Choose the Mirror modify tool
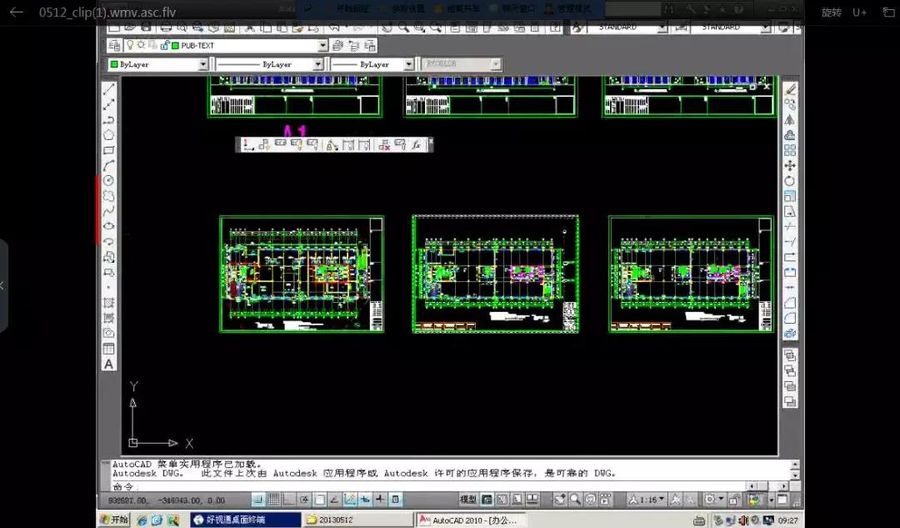Image resolution: width=900 pixels, height=528 pixels. pyautogui.click(x=790, y=120)
